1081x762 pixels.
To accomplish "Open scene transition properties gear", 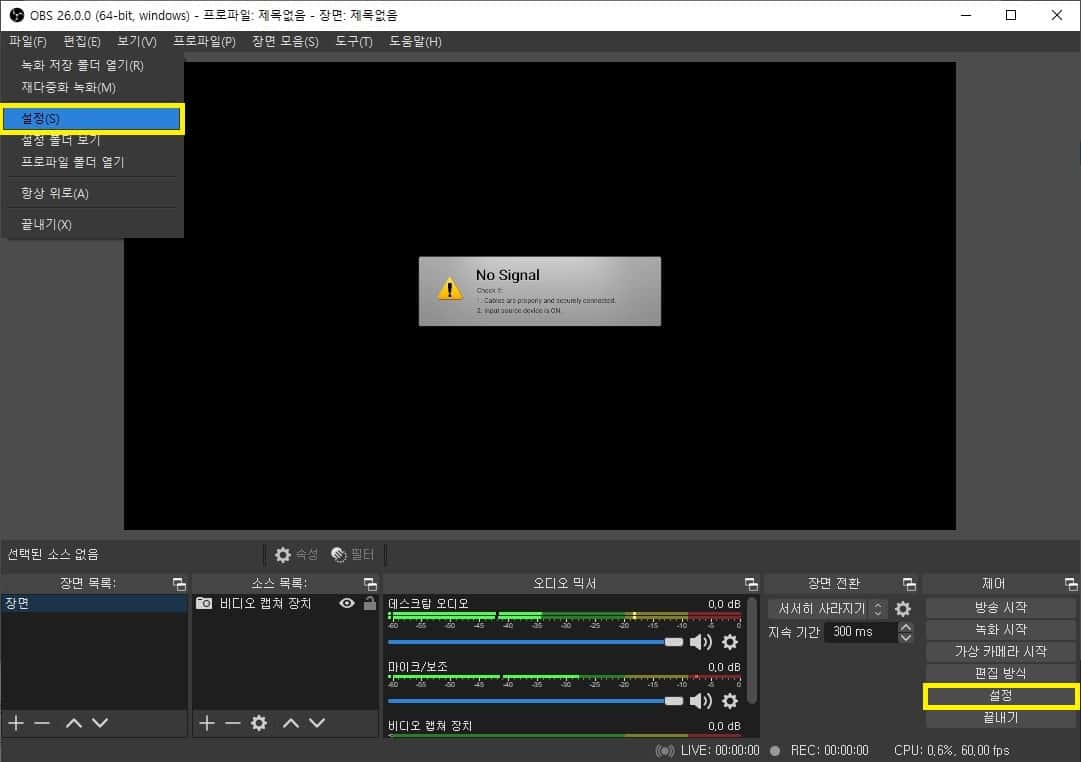I will tap(903, 609).
